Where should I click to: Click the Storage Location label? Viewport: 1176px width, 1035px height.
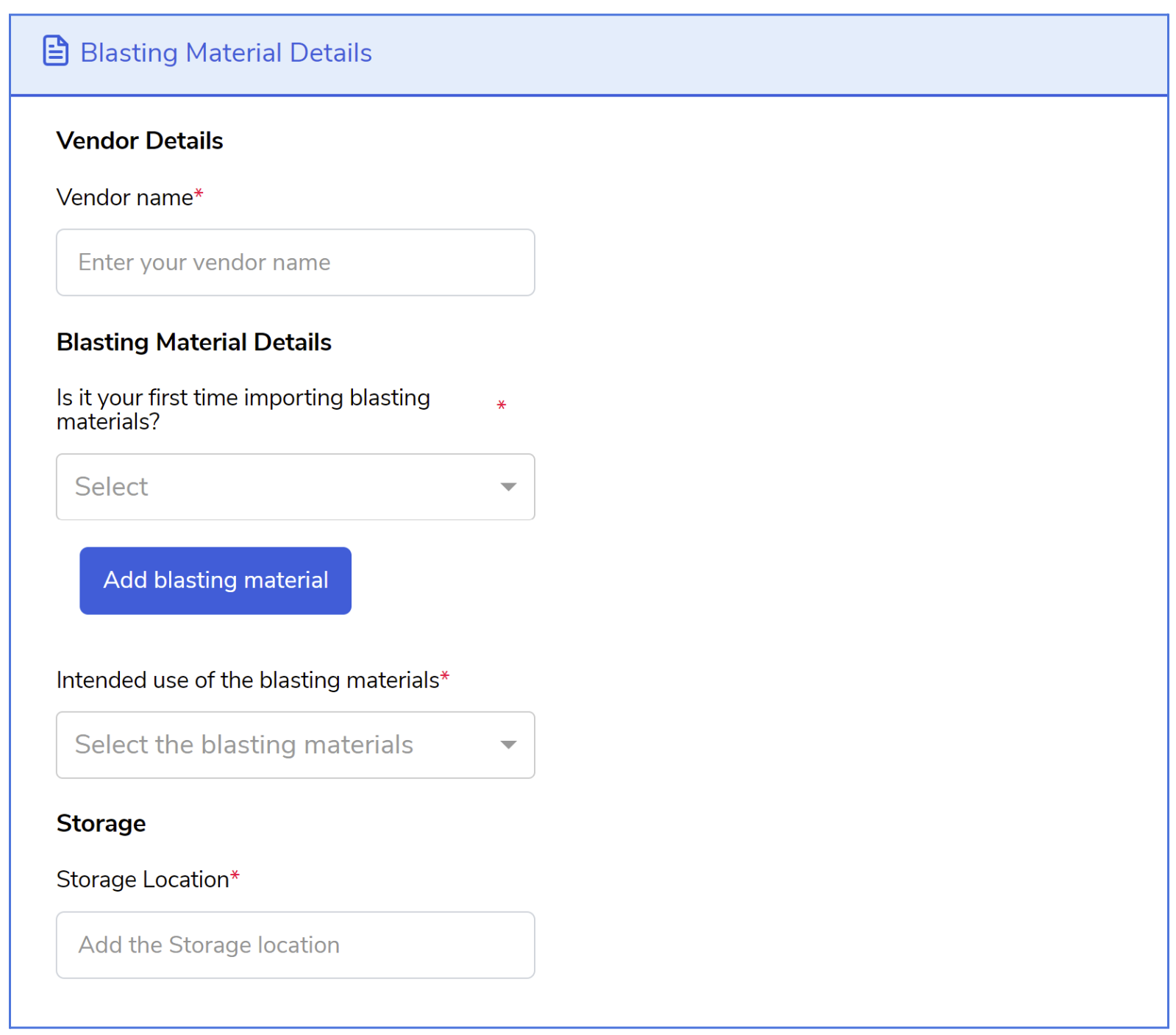tap(143, 880)
